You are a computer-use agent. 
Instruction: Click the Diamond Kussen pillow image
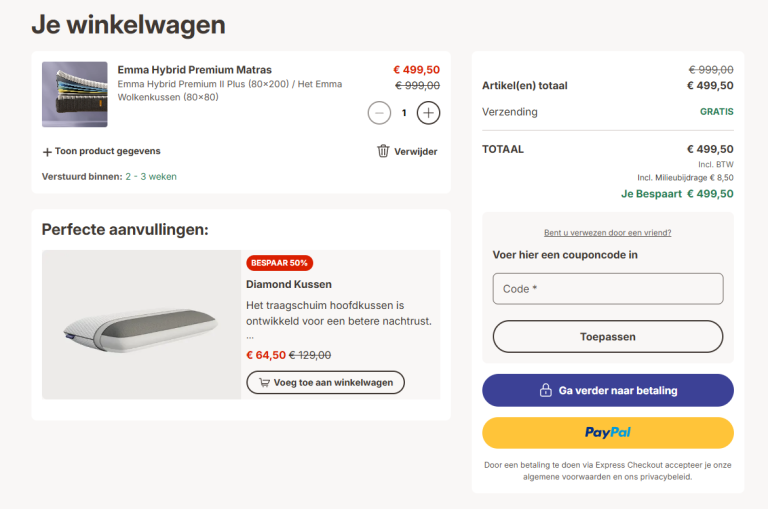141,324
